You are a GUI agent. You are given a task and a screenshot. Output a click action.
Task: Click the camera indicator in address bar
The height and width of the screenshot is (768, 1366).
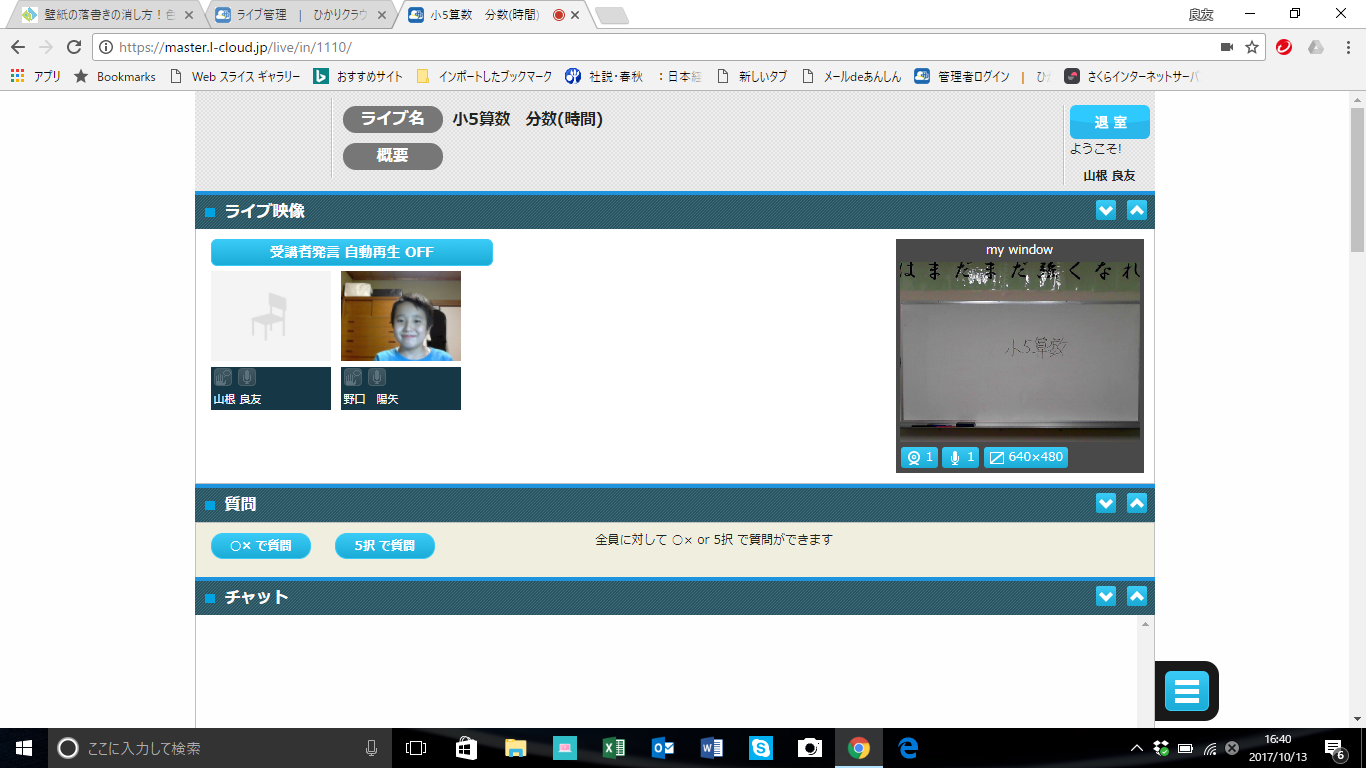pos(1227,47)
